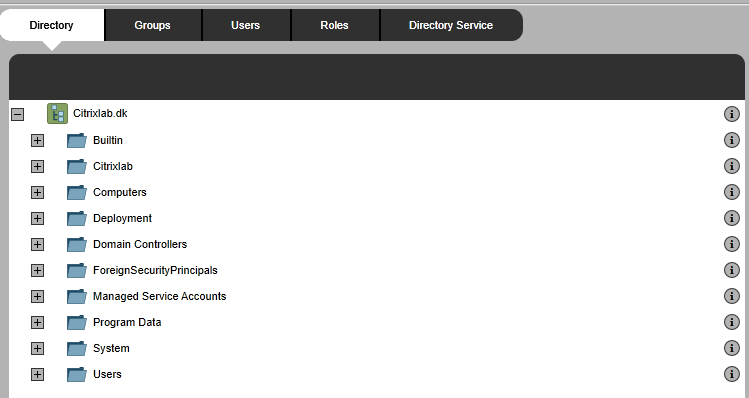Open the Users tab

tap(246, 25)
